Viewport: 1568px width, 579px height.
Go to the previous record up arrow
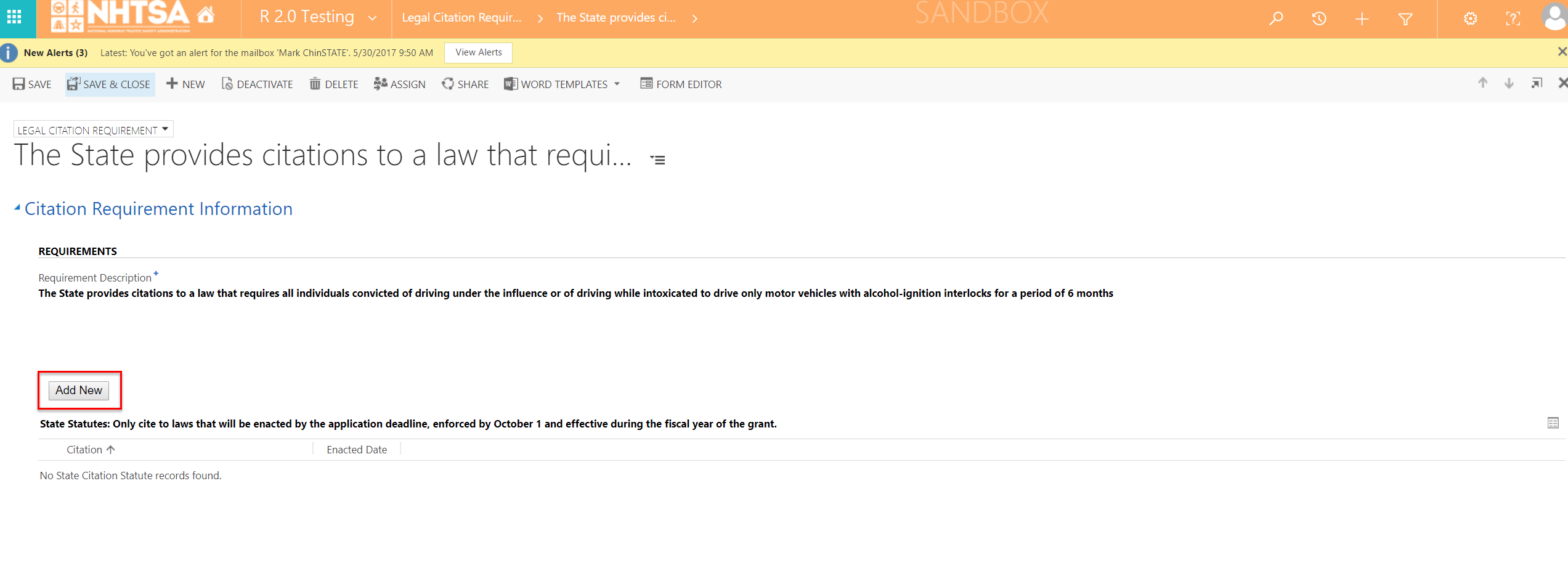(1483, 83)
